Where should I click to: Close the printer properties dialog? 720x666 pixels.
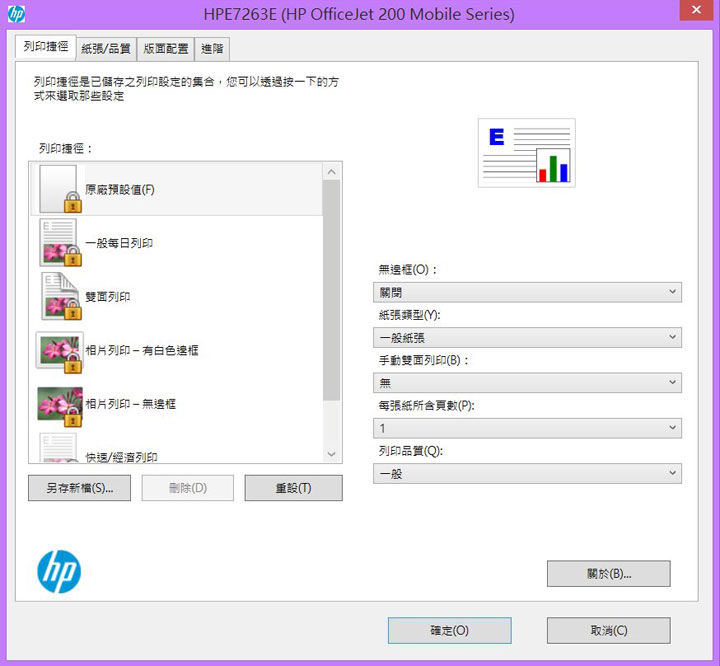(697, 10)
